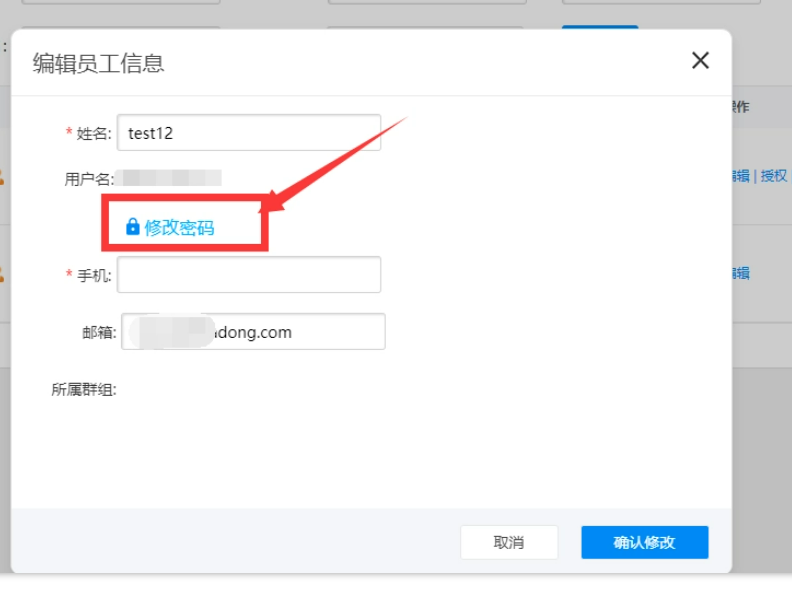Screen dimensions: 792x606
Task: Click the 姓名 field label
Action: (x=93, y=133)
